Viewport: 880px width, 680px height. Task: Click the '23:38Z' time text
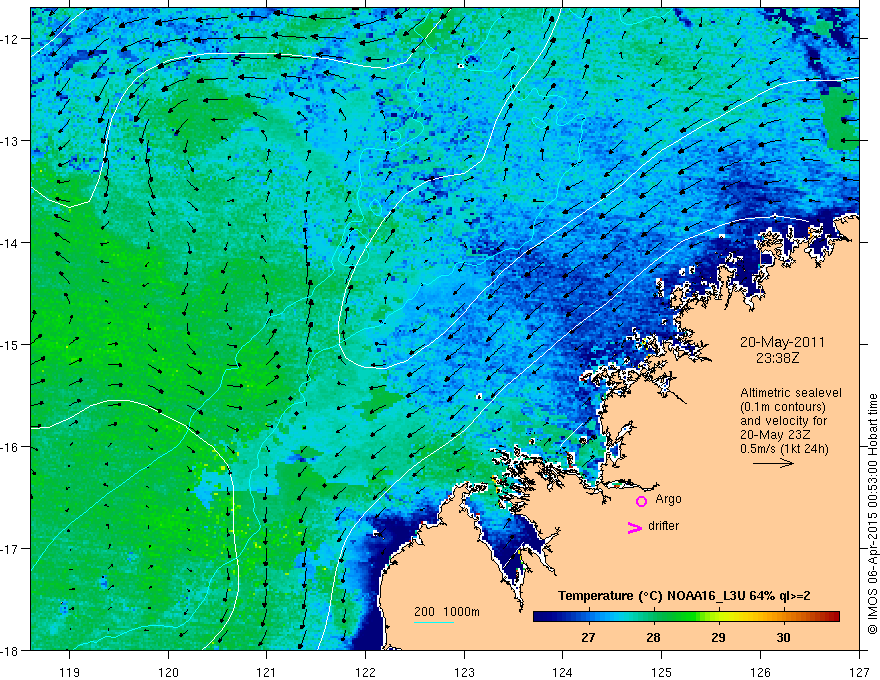777,358
